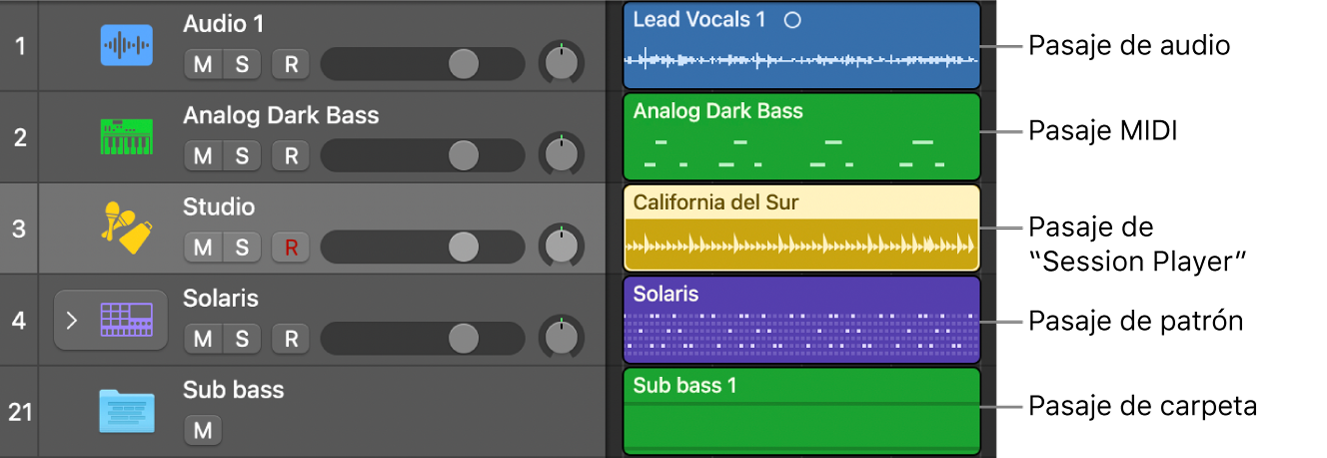Viewport: 1327px width, 458px height.
Task: Click the Solaris drum machine grid icon
Action: (126, 320)
